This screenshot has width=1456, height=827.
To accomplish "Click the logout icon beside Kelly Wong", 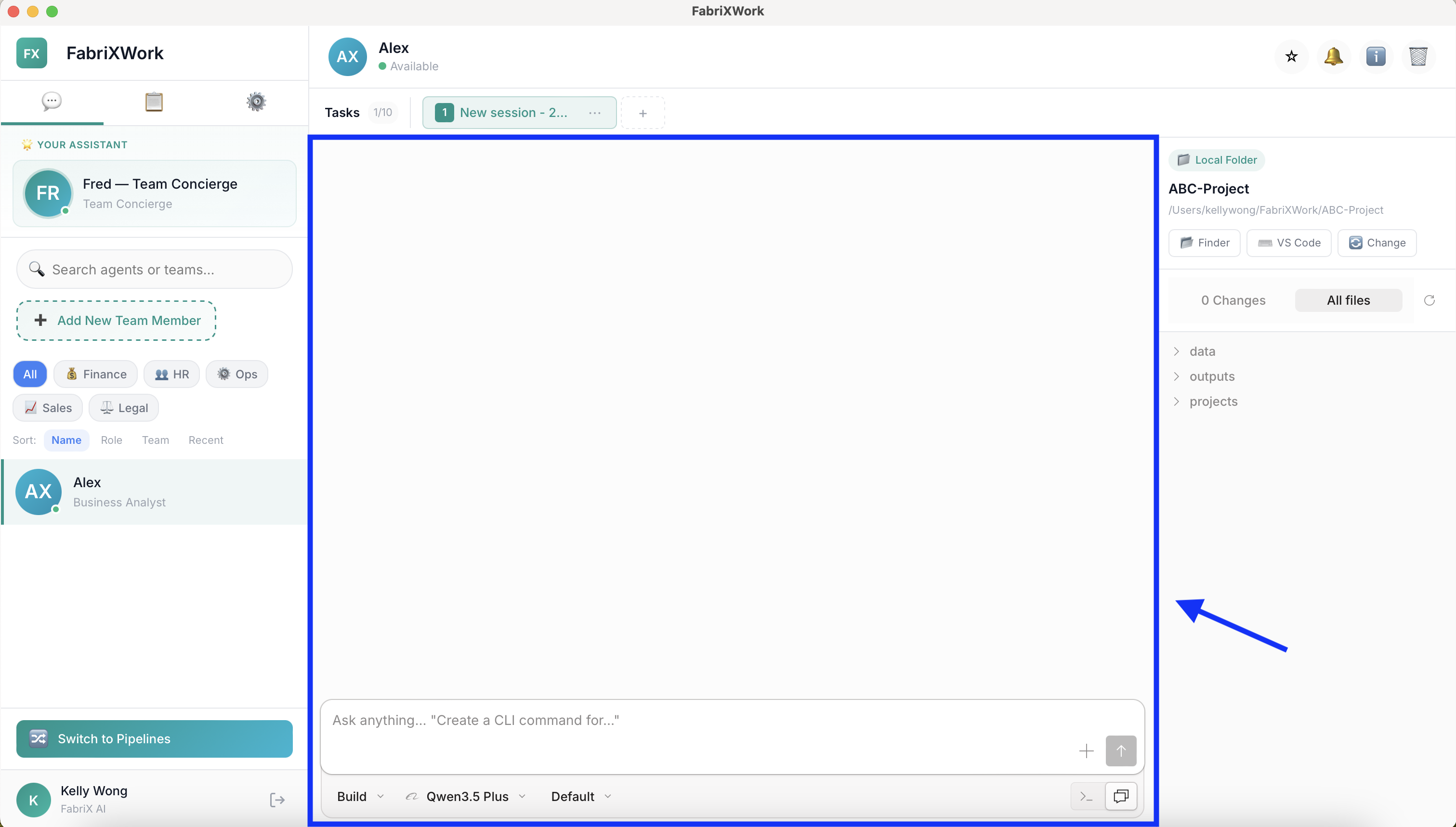I will [277, 800].
